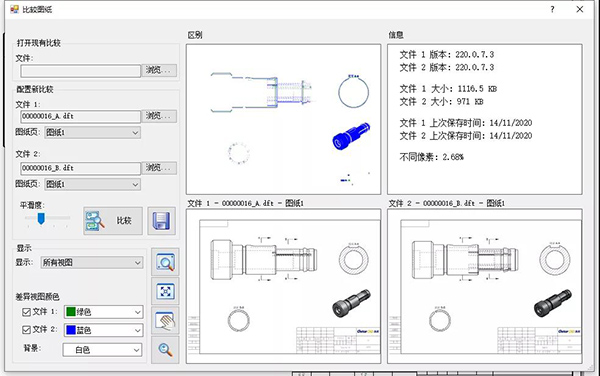The width and height of the screenshot is (600, 376).
Task: Expand the 显示 所有视图 dropdown
Action: click(x=92, y=262)
